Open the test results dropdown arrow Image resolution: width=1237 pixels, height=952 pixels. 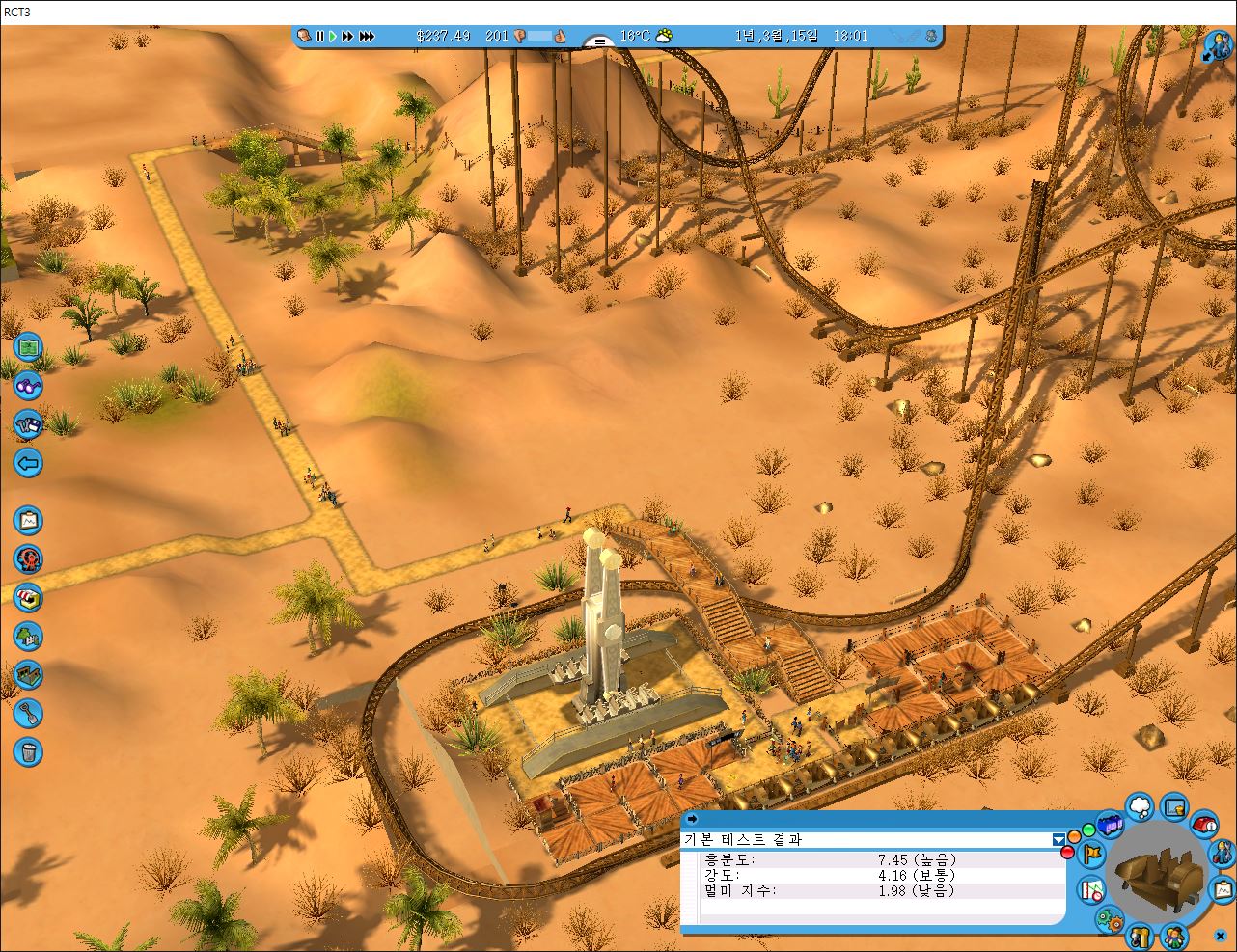coord(1059,840)
